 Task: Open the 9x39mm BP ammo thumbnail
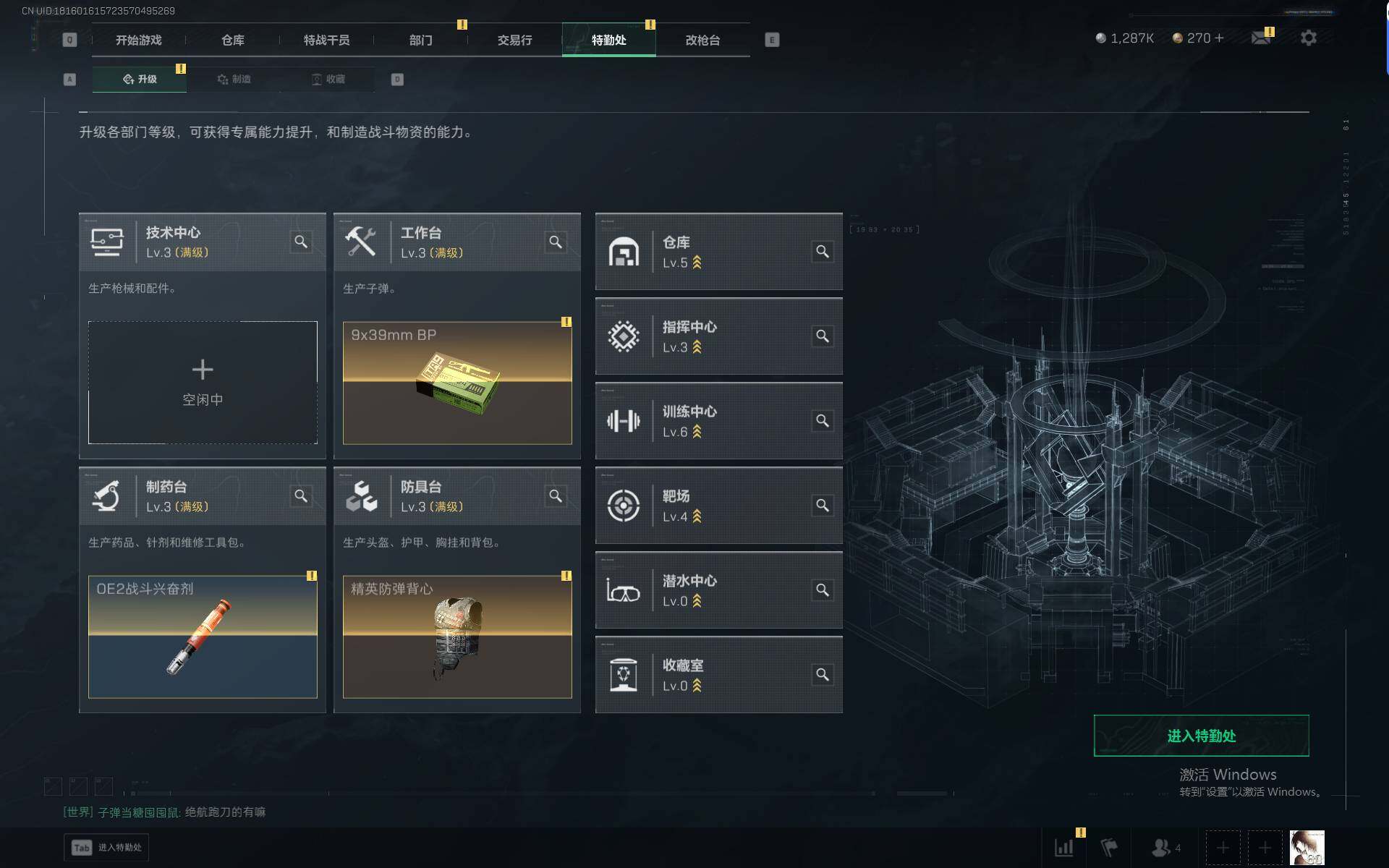pyautogui.click(x=457, y=383)
